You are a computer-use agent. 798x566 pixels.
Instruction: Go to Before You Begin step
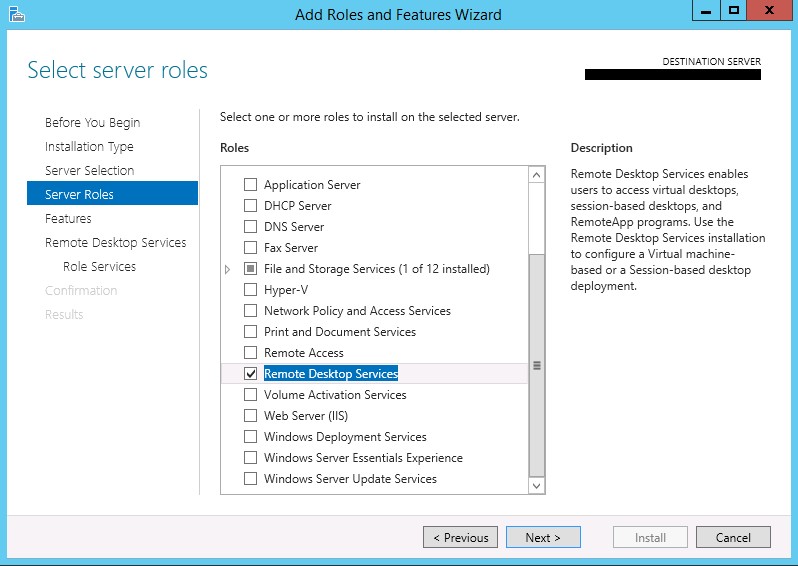(93, 123)
